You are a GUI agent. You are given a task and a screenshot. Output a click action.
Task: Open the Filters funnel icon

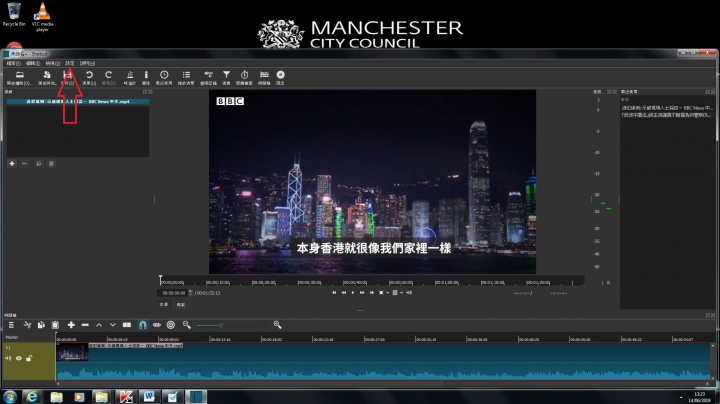click(226, 75)
